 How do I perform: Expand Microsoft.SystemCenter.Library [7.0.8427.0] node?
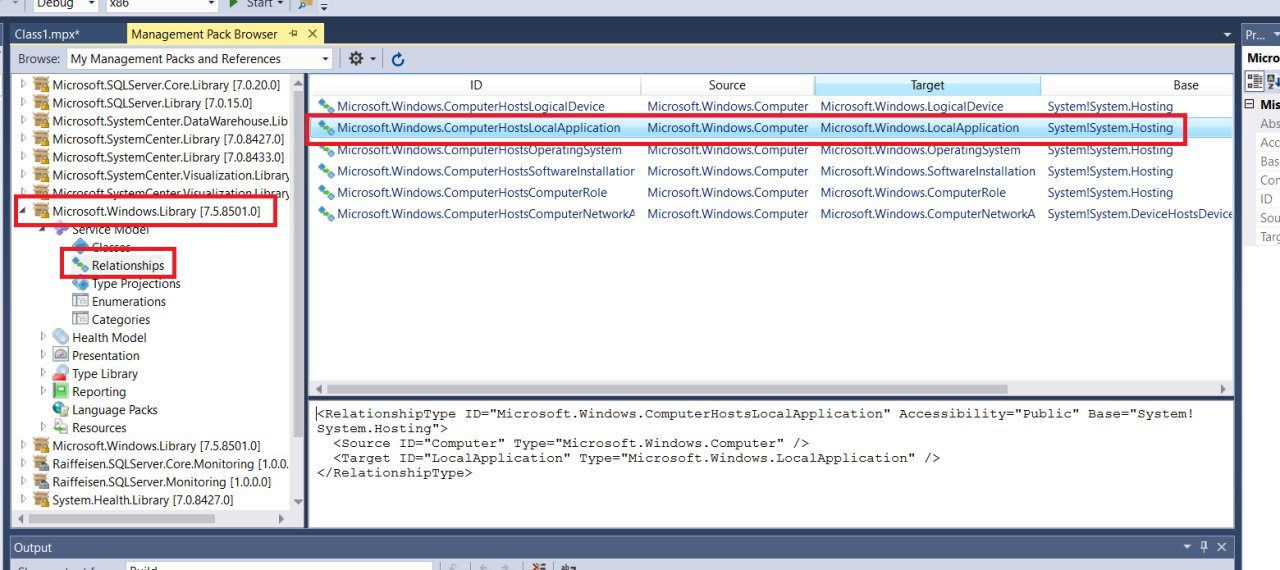click(24, 139)
